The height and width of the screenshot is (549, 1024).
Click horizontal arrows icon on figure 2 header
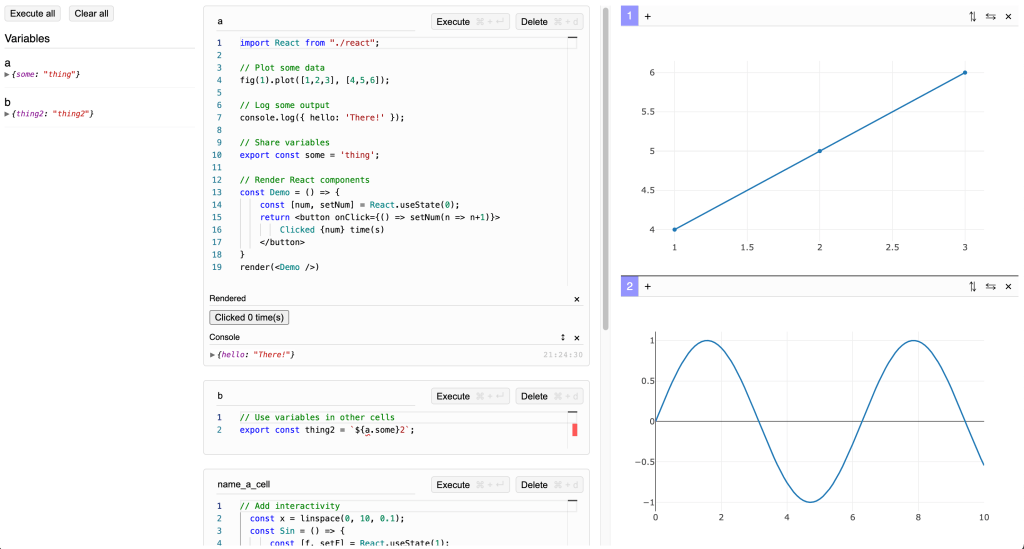coord(990,287)
